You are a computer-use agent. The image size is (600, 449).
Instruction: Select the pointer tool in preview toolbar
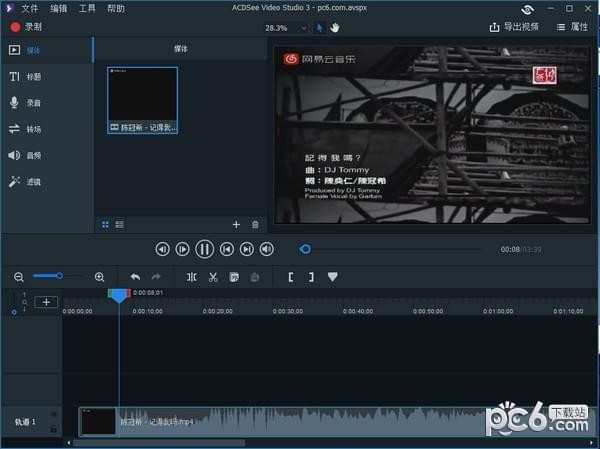[320, 28]
